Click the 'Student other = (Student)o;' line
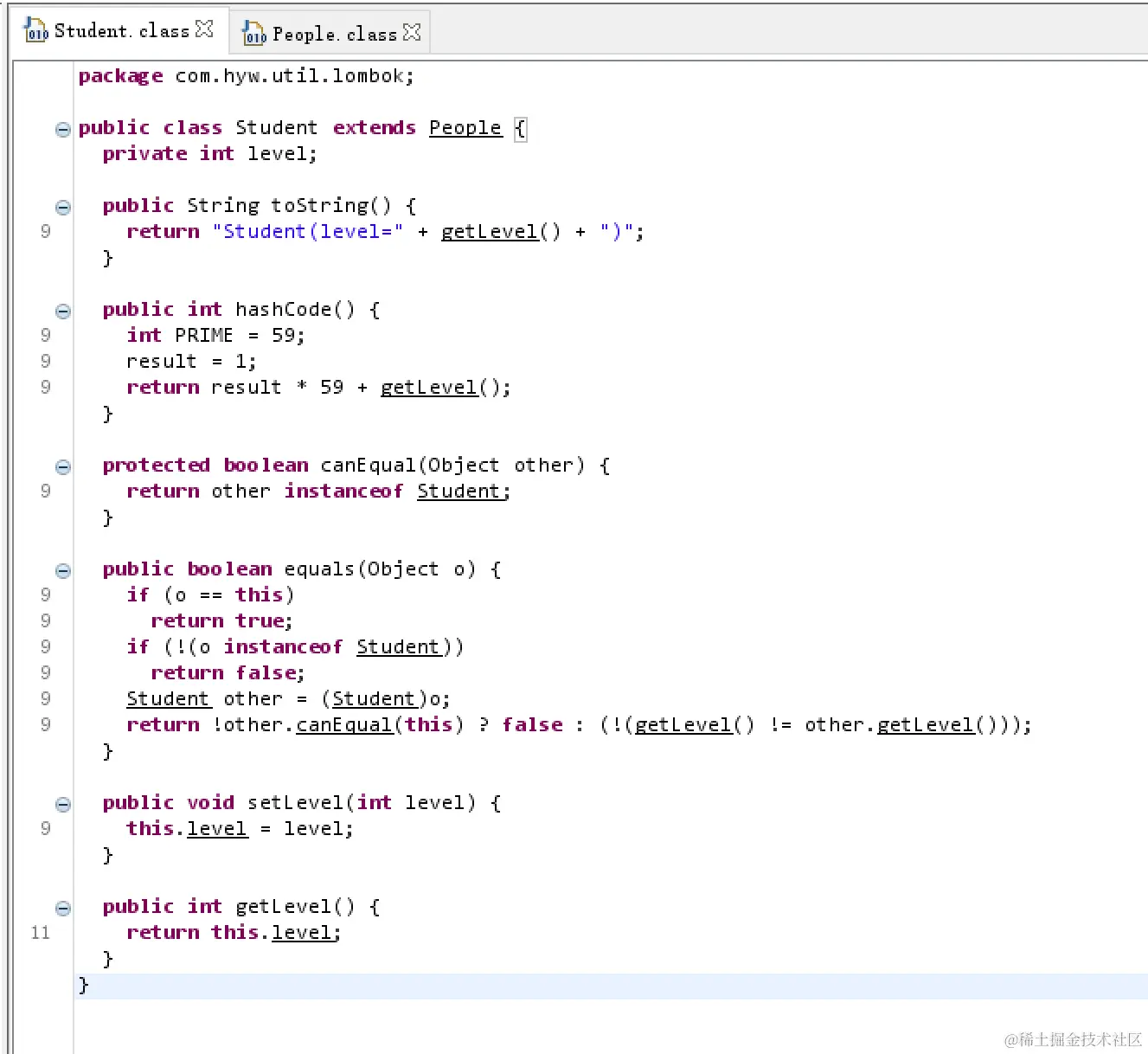This screenshot has width=1148, height=1054. [x=288, y=699]
